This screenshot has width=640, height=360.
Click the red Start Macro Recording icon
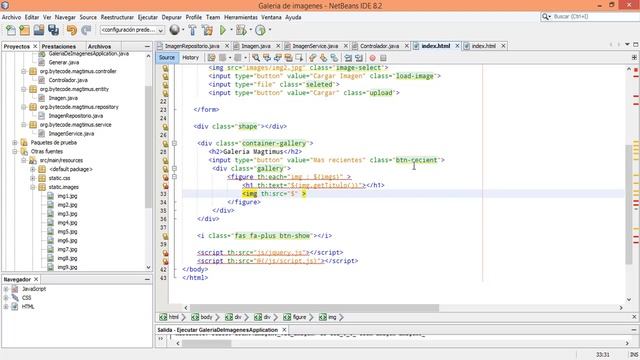pyautogui.click(x=372, y=58)
